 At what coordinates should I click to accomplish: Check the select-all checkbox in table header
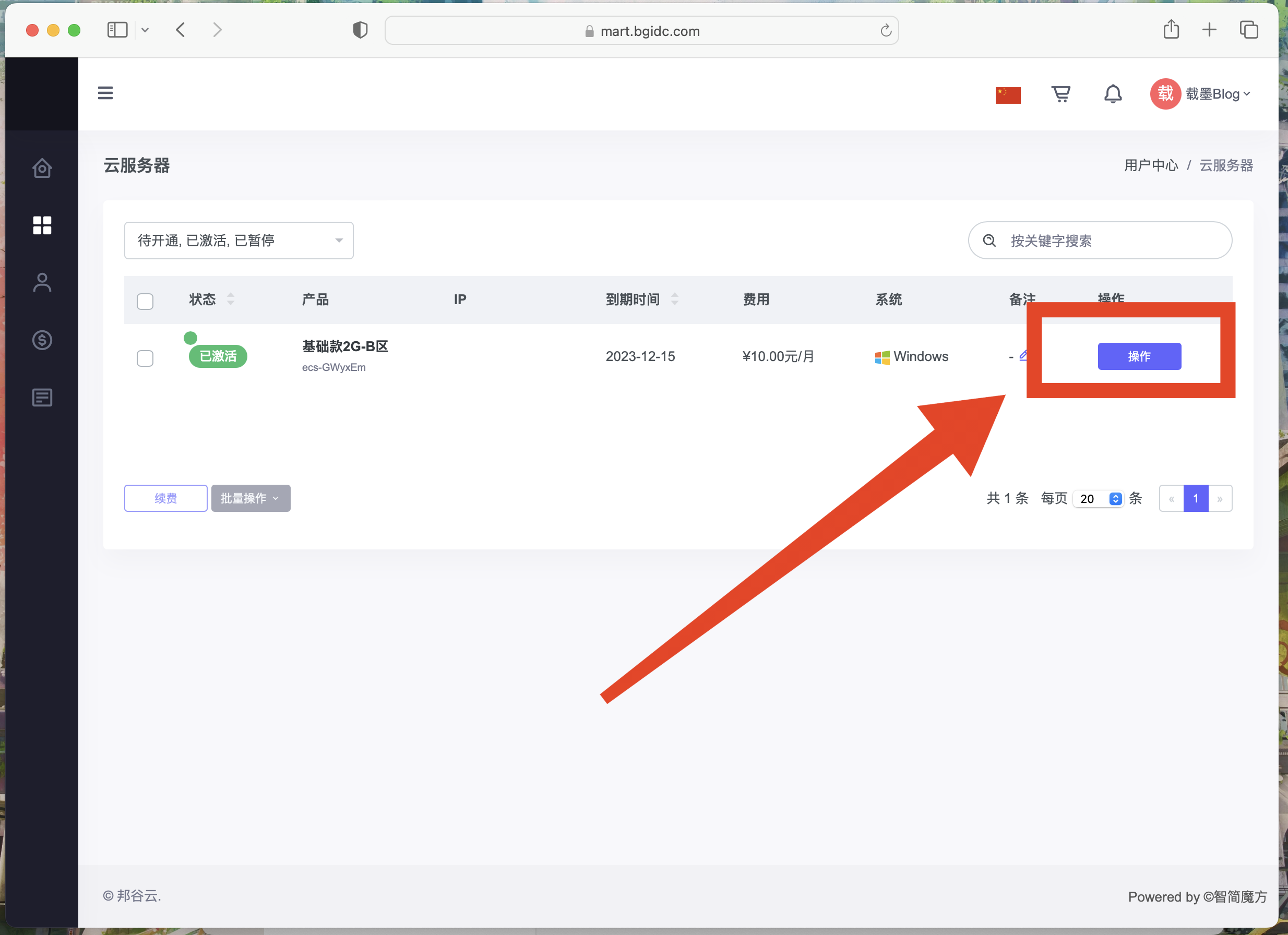[146, 301]
